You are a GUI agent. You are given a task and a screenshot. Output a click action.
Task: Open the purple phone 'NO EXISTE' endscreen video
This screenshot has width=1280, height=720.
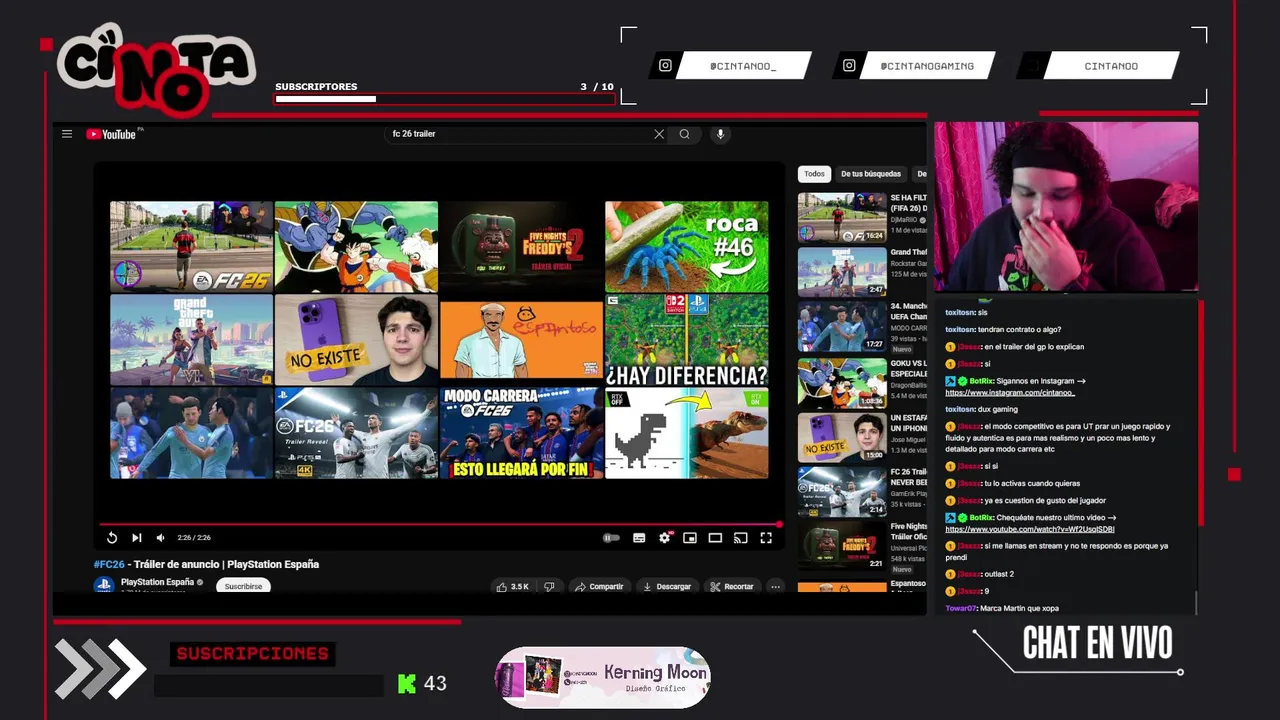356,340
